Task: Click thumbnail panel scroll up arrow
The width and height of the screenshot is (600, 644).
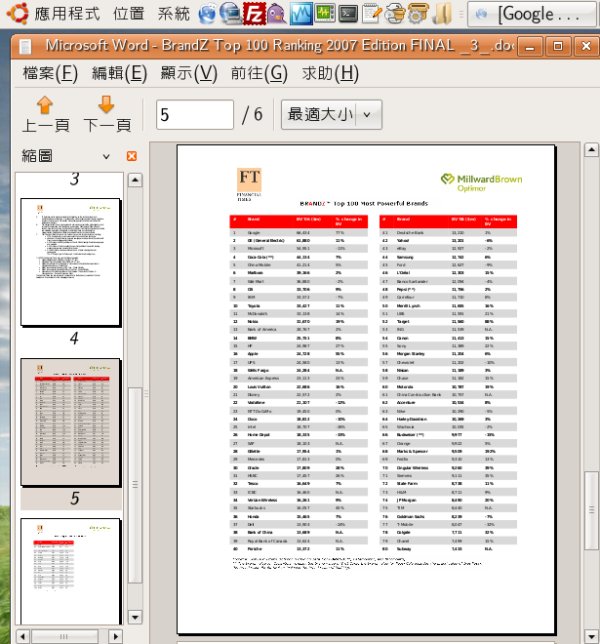Action: 136,180
